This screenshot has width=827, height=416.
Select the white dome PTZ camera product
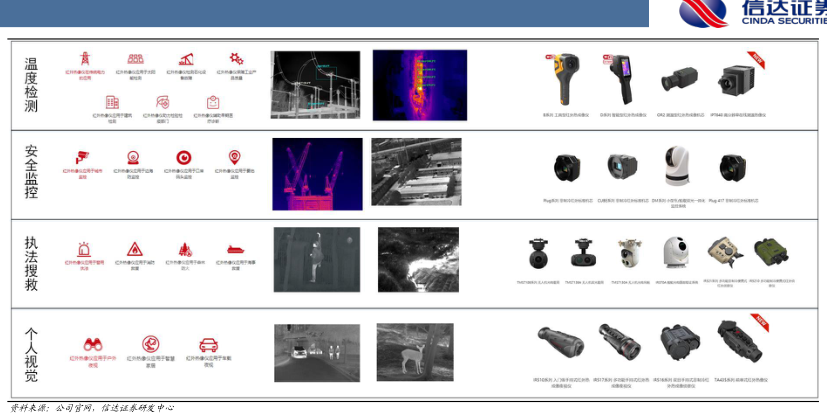click(676, 166)
